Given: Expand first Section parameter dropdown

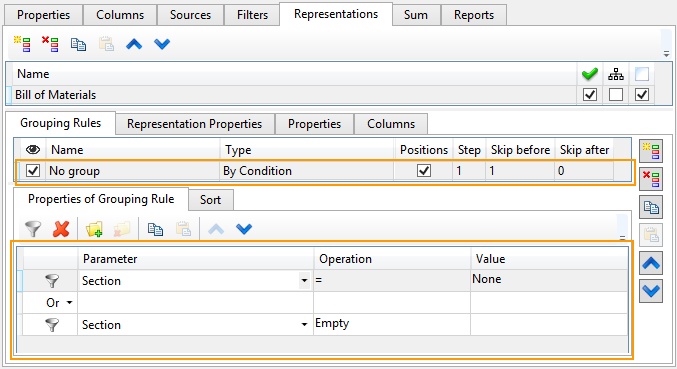Looking at the screenshot, I should click(304, 281).
